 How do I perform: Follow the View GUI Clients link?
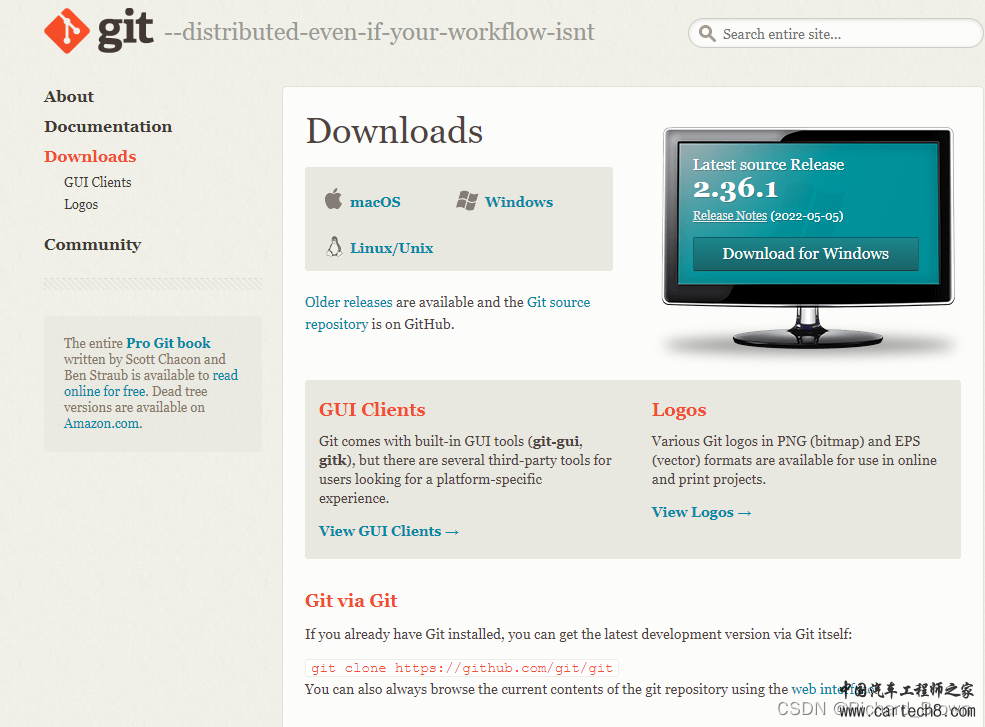click(x=389, y=531)
